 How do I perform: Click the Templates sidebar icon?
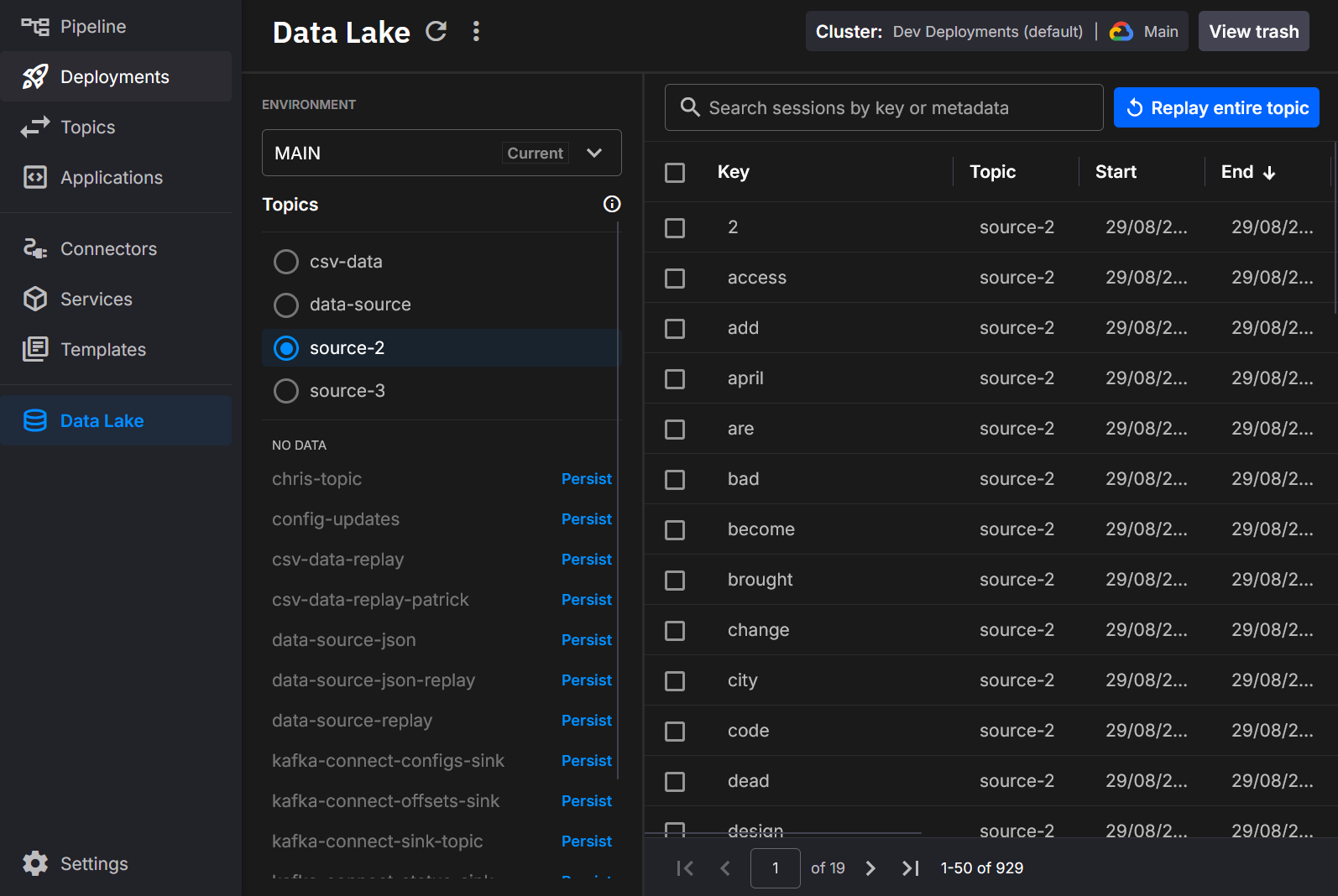[x=35, y=350]
